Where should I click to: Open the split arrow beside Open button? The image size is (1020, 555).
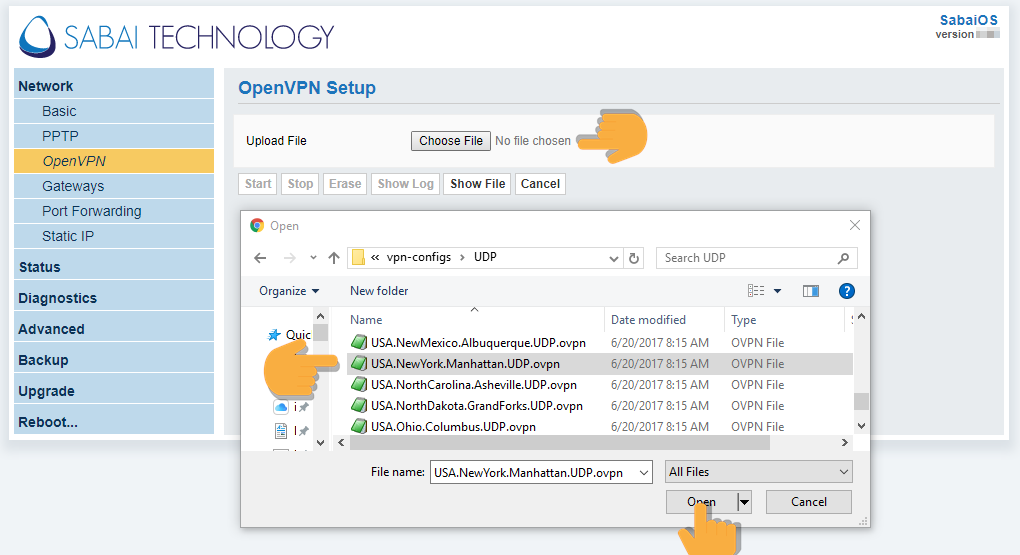[744, 502]
